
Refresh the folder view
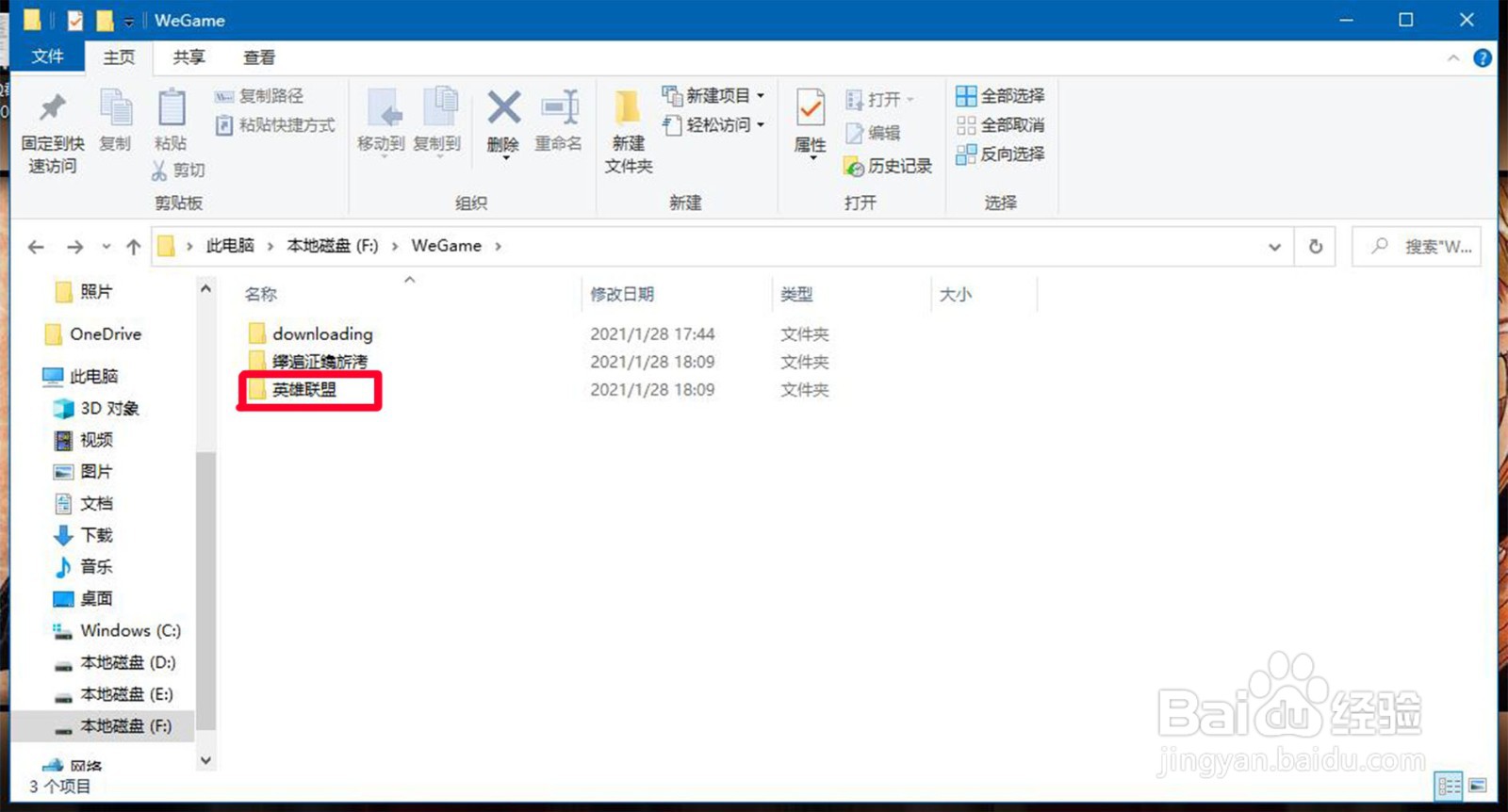pyautogui.click(x=1316, y=247)
